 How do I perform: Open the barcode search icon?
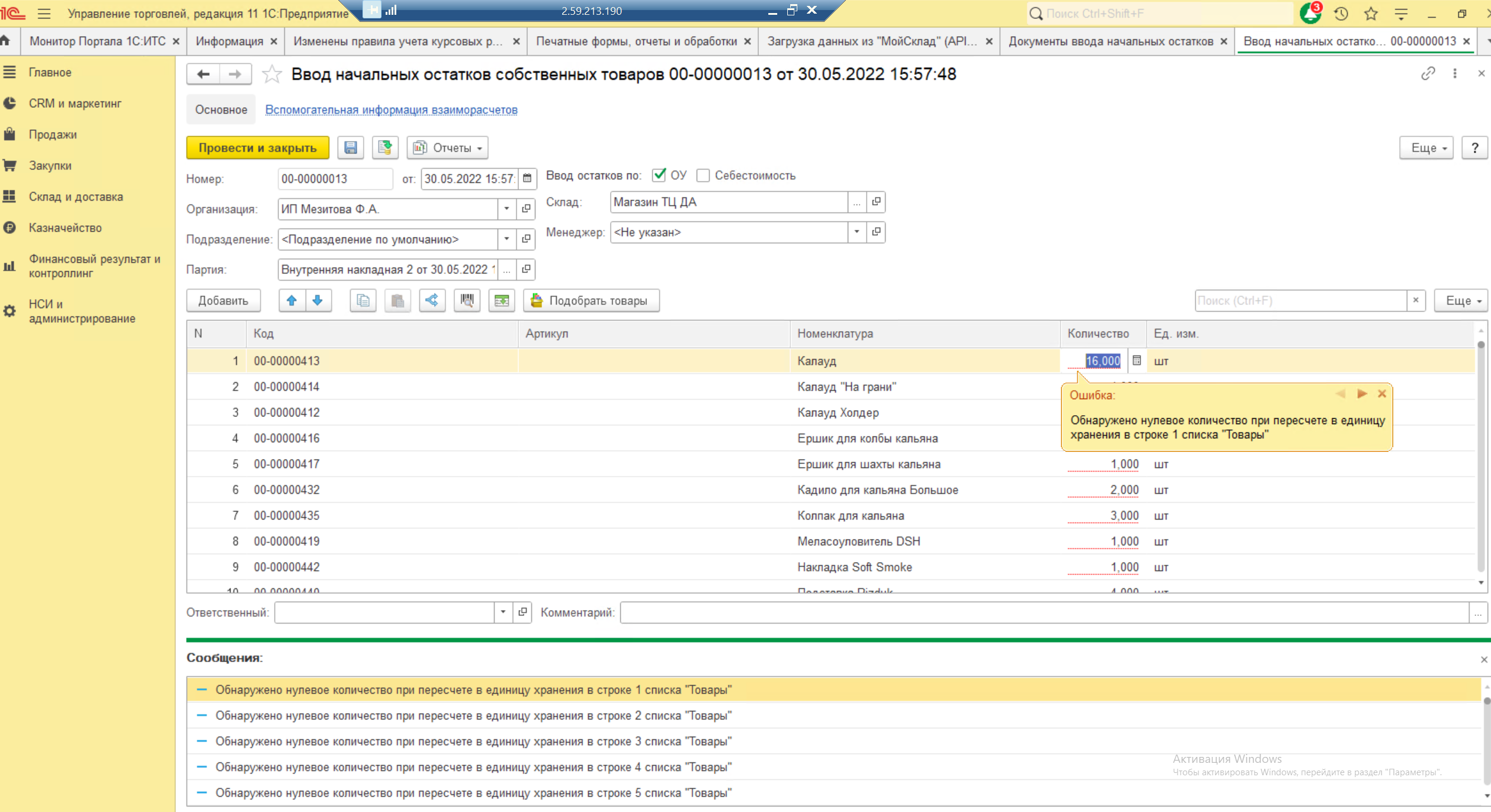[x=467, y=300]
